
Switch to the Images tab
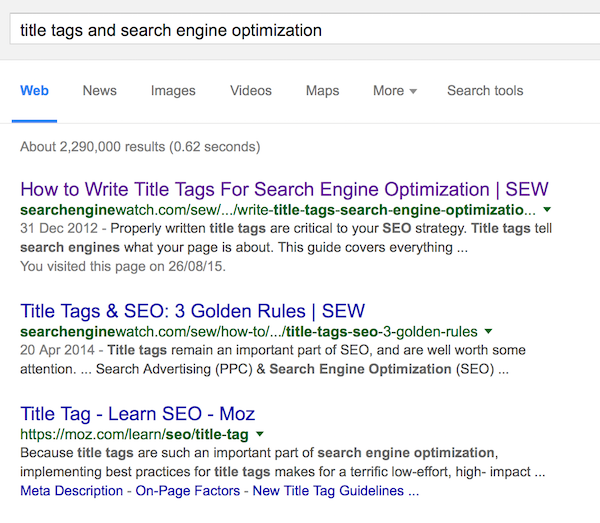(173, 91)
